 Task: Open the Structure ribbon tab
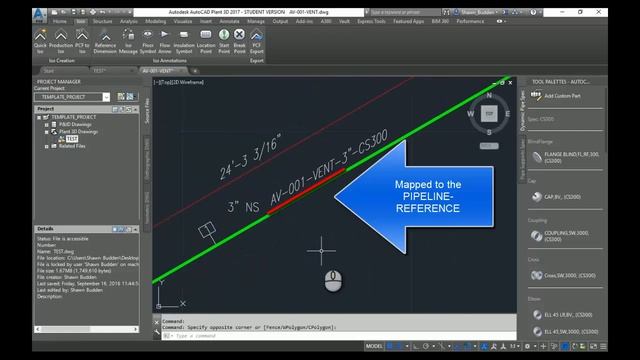[x=102, y=21]
